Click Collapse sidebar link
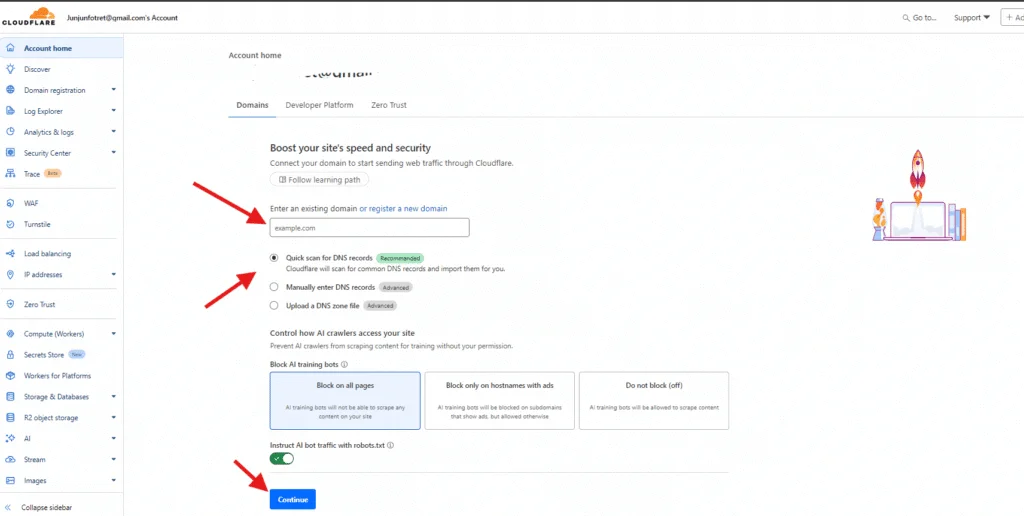This screenshot has height=516, width=1024. click(x=46, y=508)
